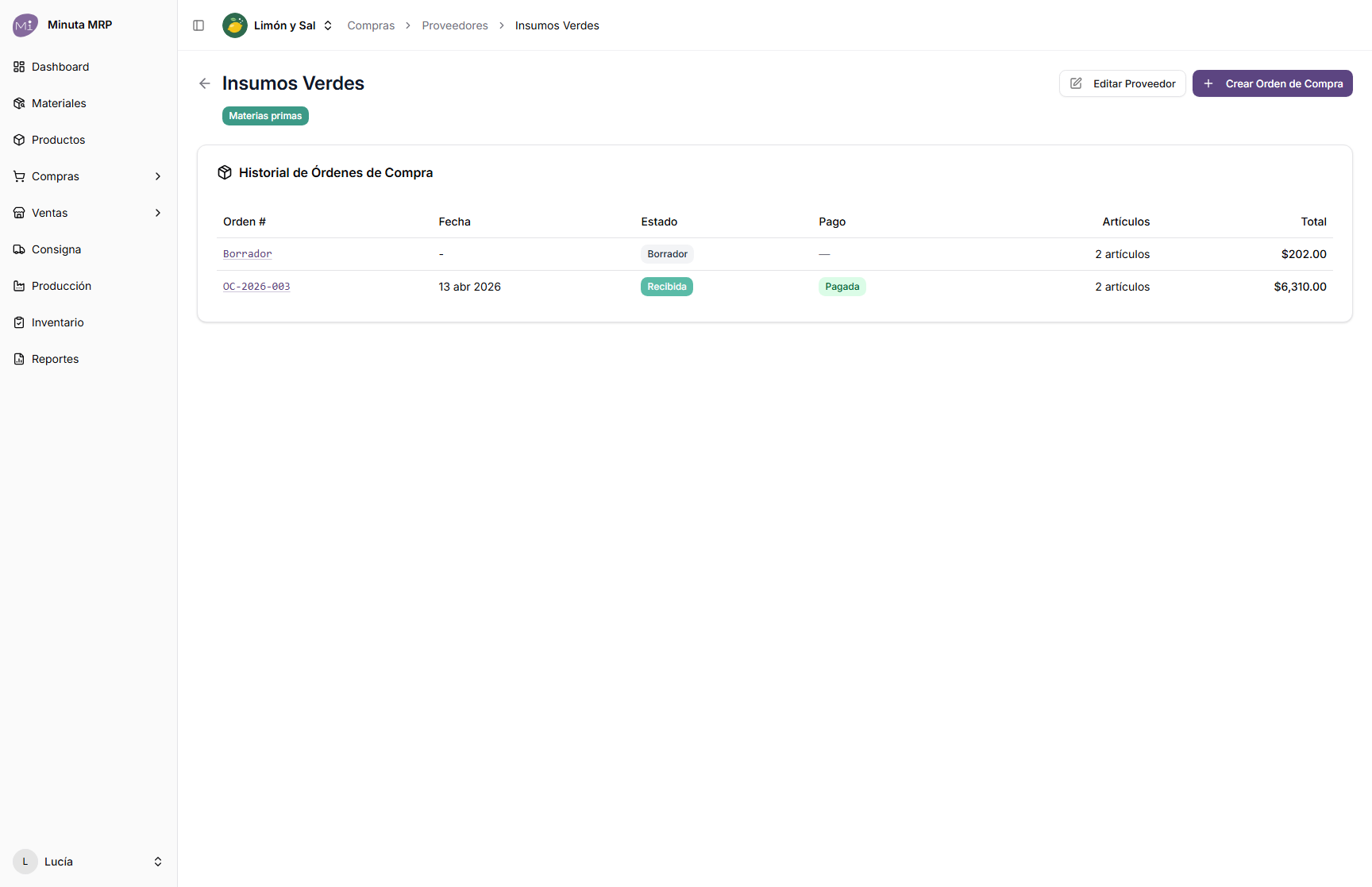Image resolution: width=1372 pixels, height=887 pixels.
Task: Click the Productos cube icon
Action: [19, 140]
